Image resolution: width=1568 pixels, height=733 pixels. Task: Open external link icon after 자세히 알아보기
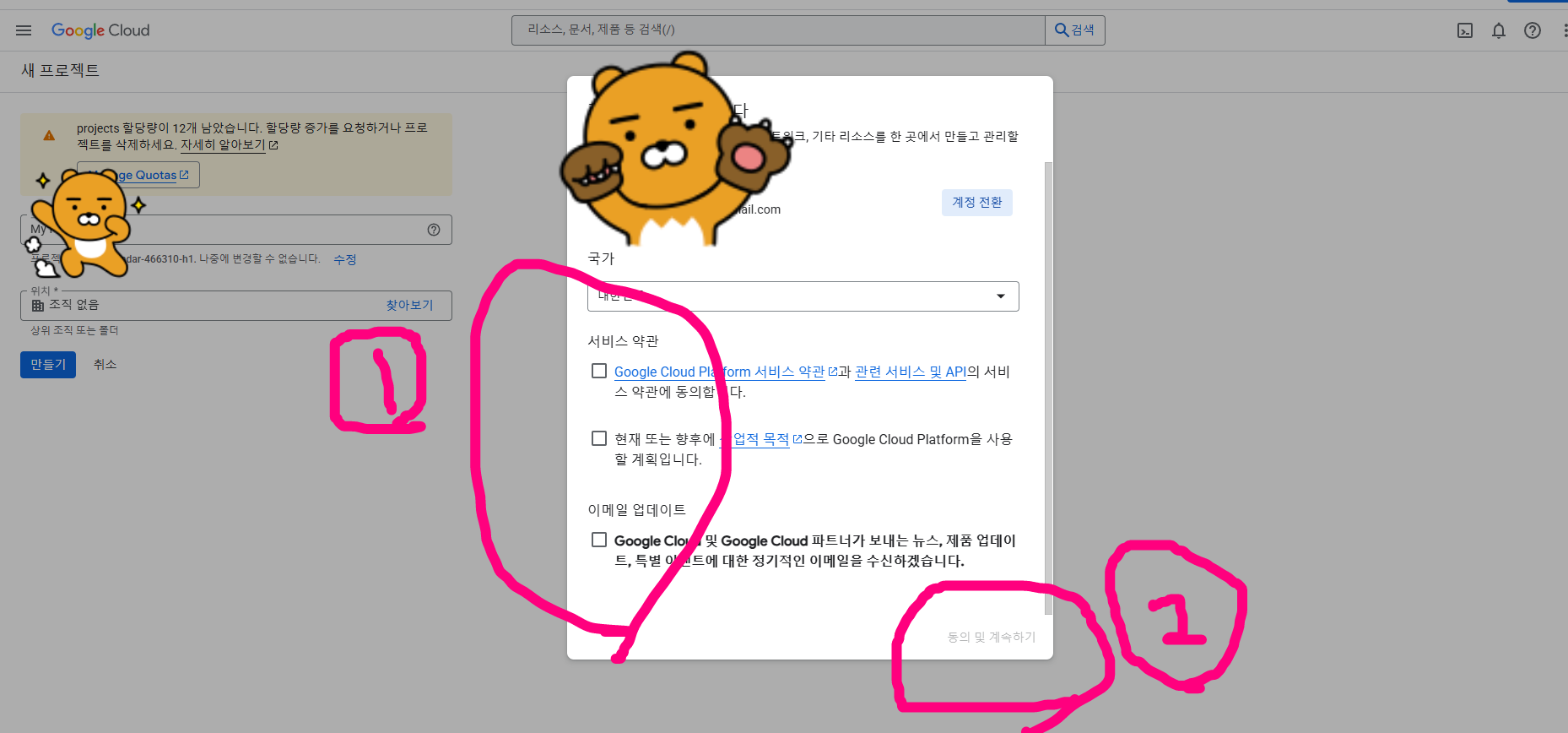coord(273,145)
